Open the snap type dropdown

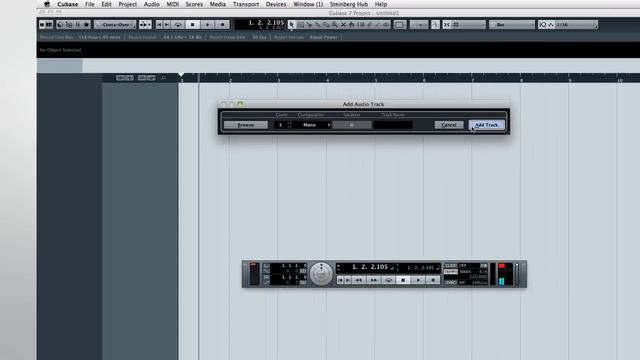pyautogui.click(x=469, y=24)
